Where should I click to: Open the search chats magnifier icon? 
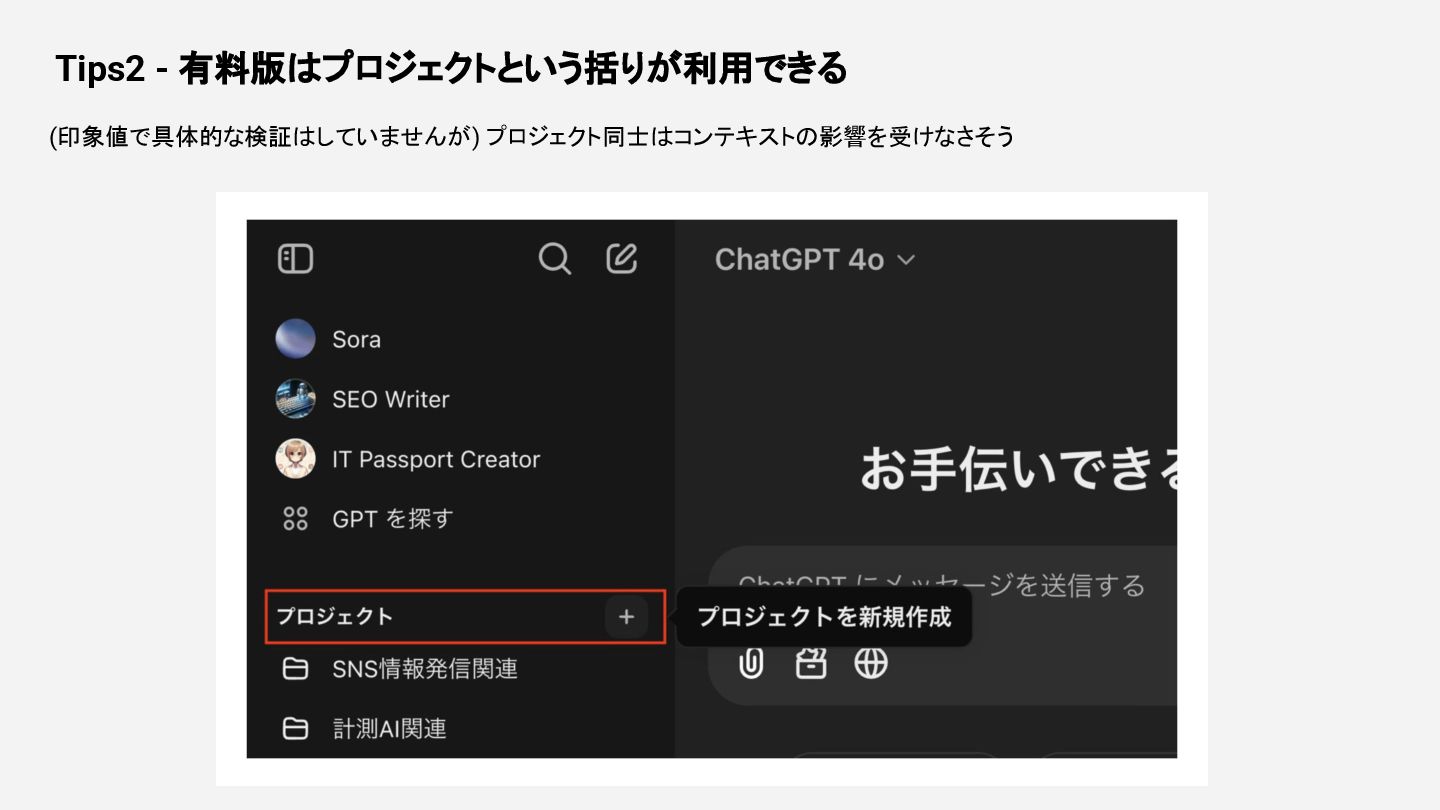(554, 259)
